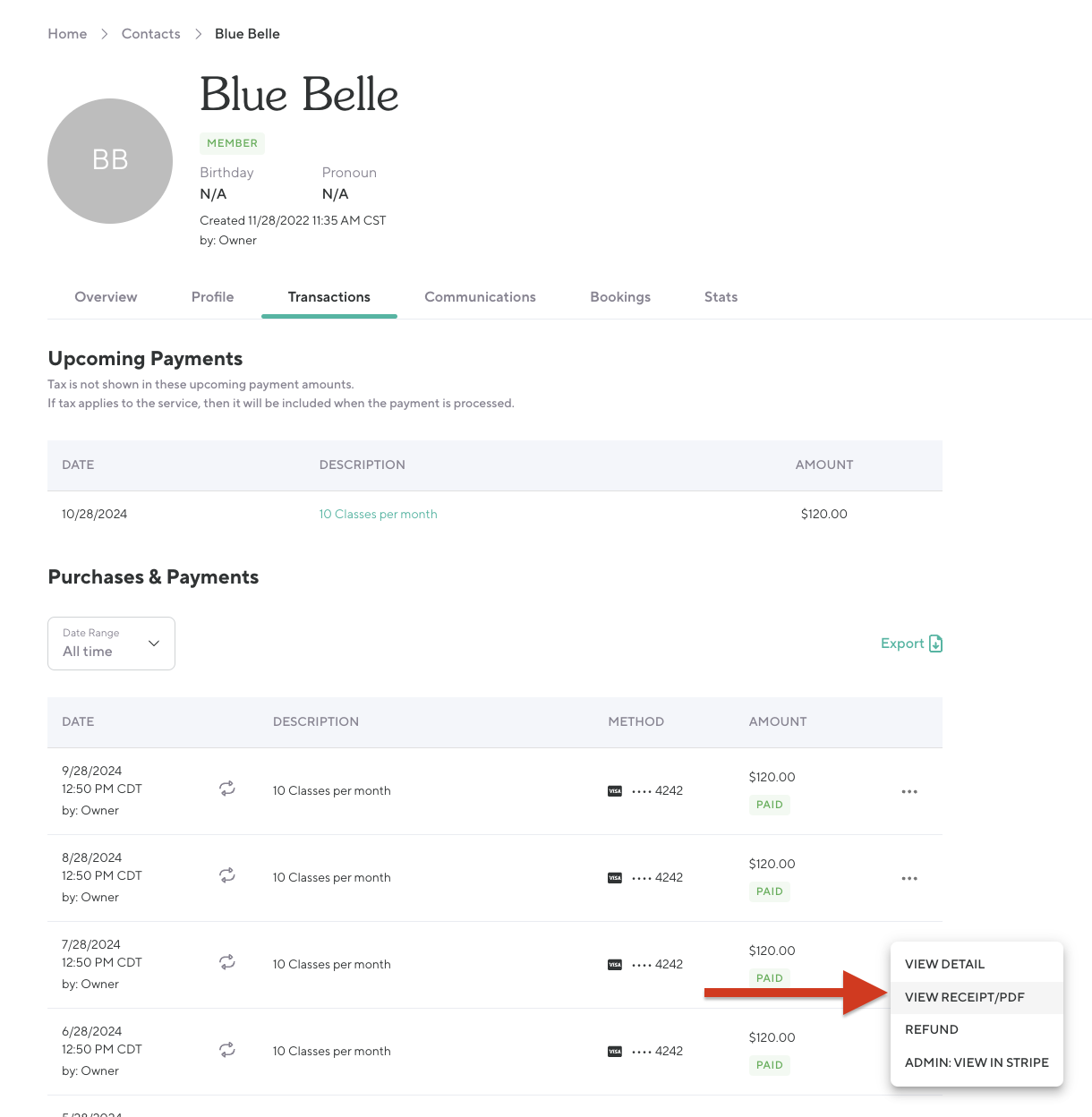
Task: Open the 10 Classes per month upcoming link
Action: click(x=378, y=515)
